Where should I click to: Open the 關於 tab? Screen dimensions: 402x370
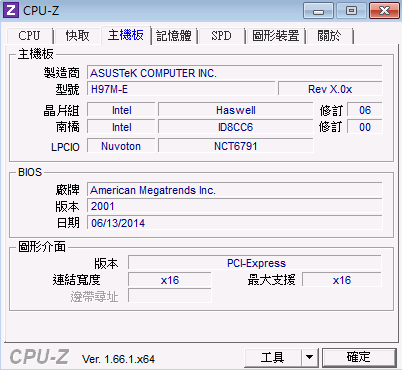tap(329, 36)
